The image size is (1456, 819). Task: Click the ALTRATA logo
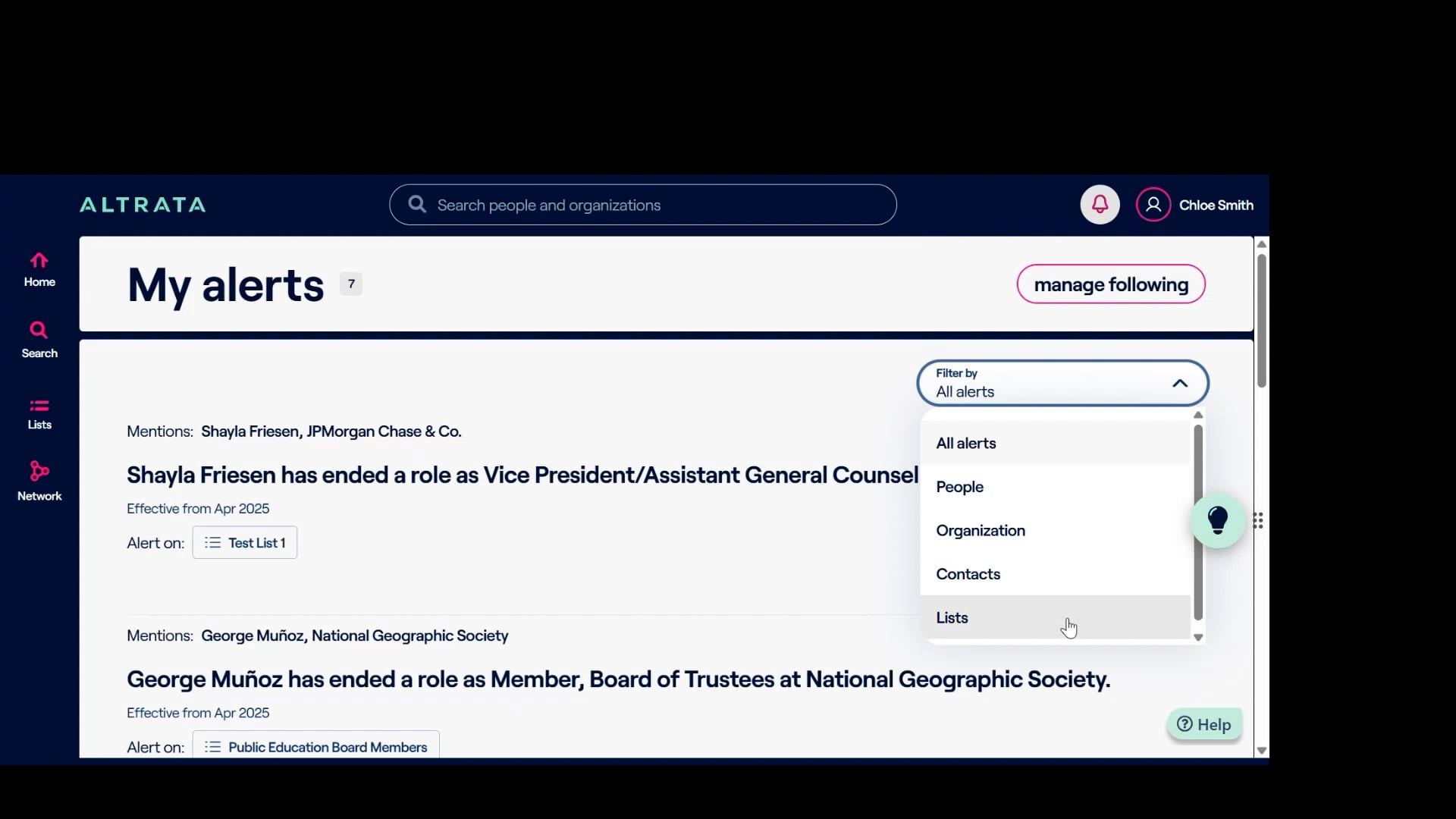tap(143, 205)
